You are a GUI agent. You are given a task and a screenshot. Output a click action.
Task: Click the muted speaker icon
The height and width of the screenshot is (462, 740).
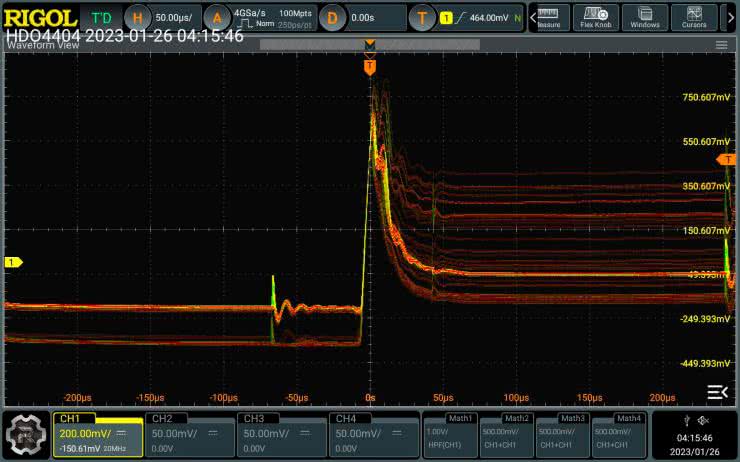click(x=703, y=419)
